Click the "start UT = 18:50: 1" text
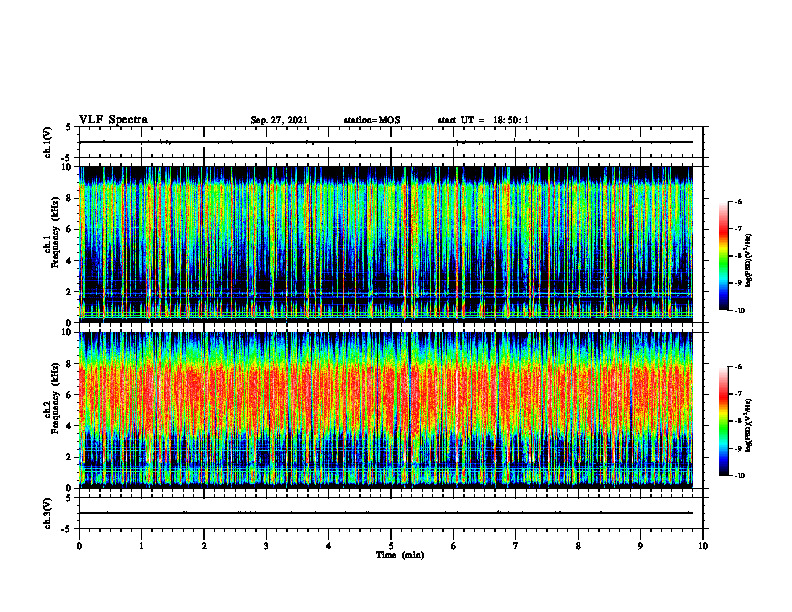Image resolution: width=792 pixels, height=612 pixels. click(483, 120)
